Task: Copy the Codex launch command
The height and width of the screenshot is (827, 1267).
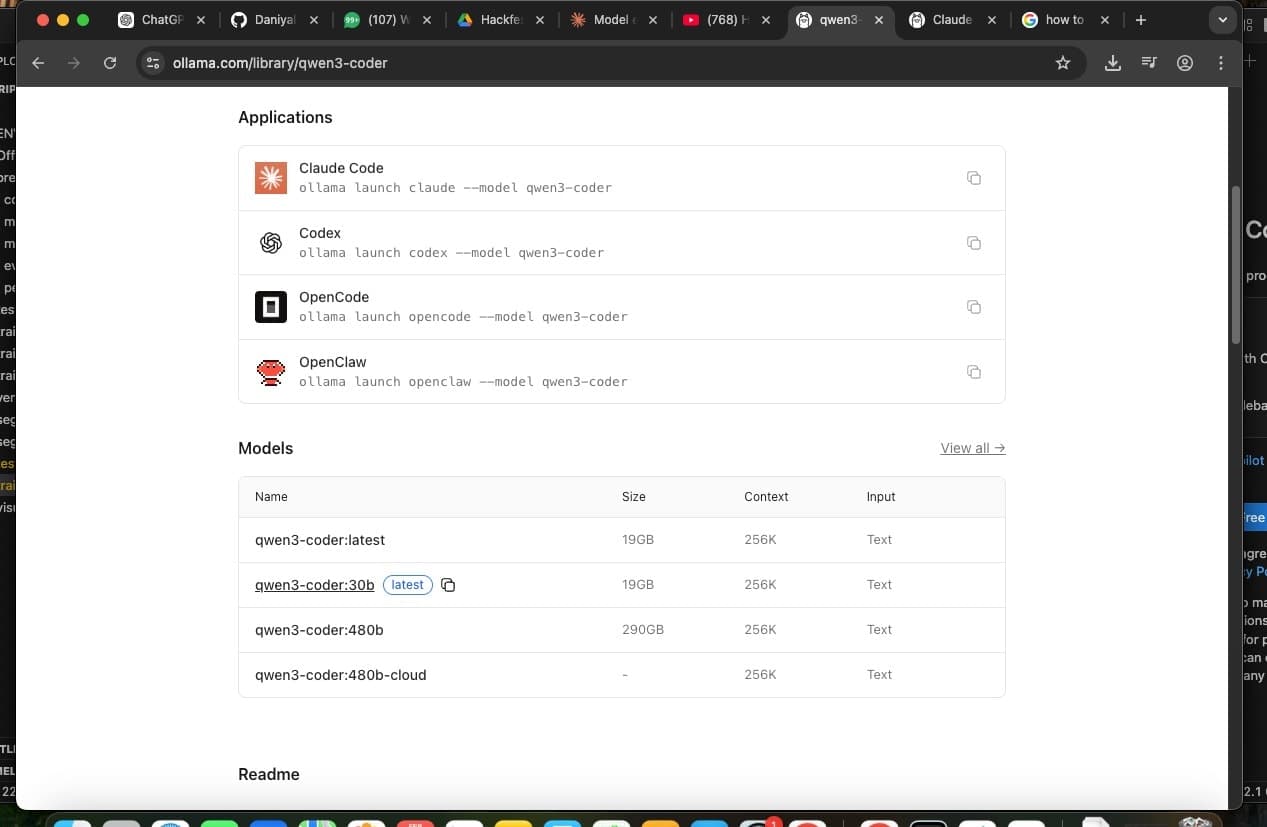Action: (973, 243)
